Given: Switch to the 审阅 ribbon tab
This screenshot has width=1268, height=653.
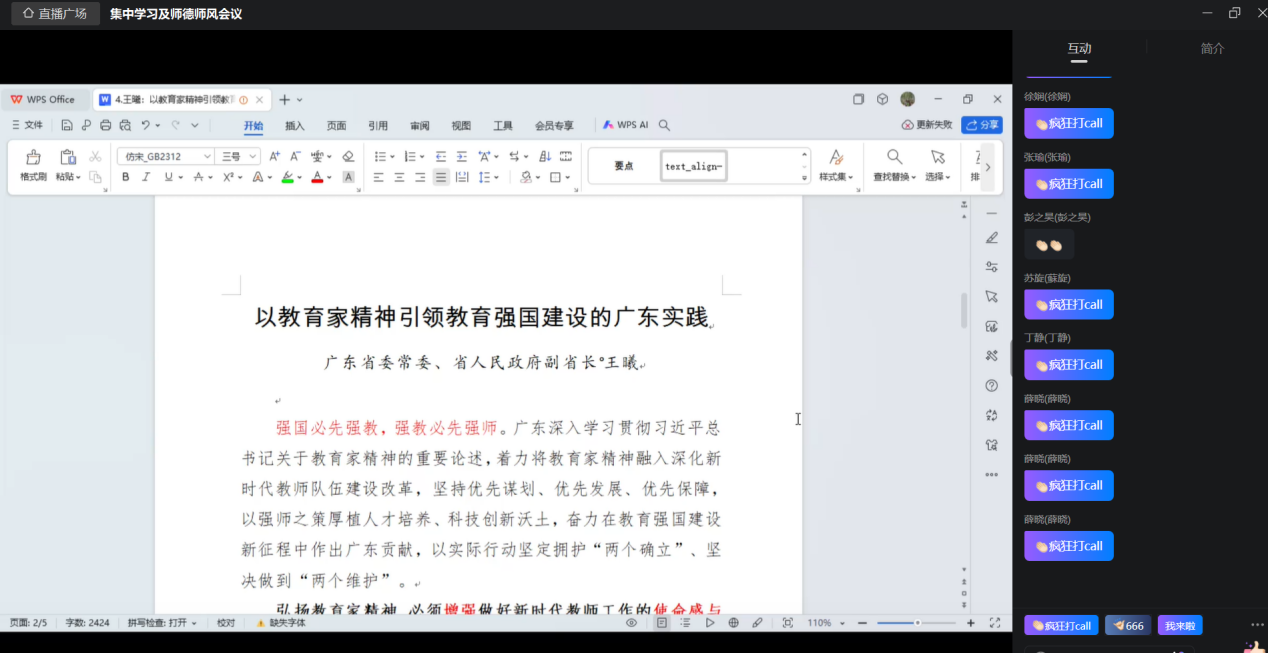Looking at the screenshot, I should tap(420, 126).
